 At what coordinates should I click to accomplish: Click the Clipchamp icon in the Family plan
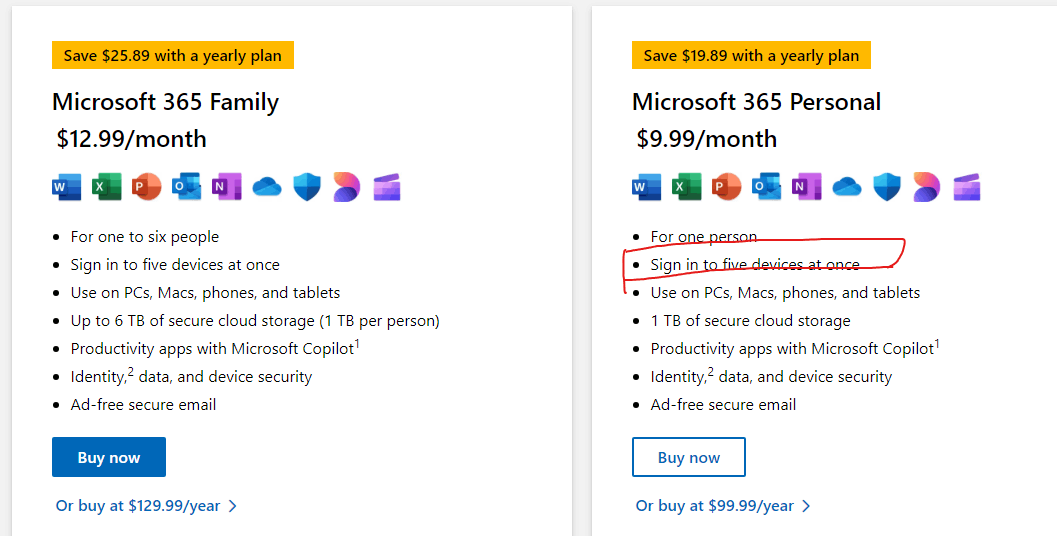(x=387, y=187)
